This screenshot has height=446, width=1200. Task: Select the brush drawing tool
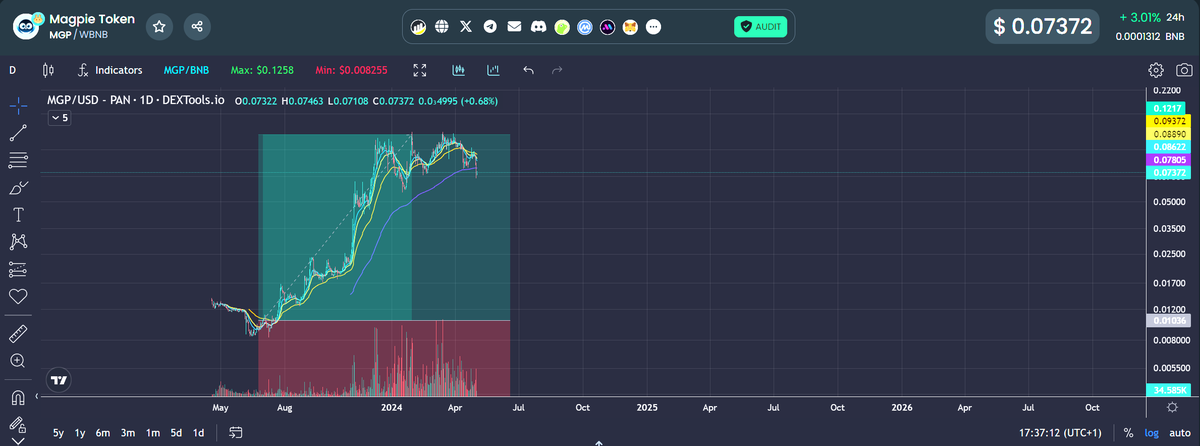(x=18, y=187)
